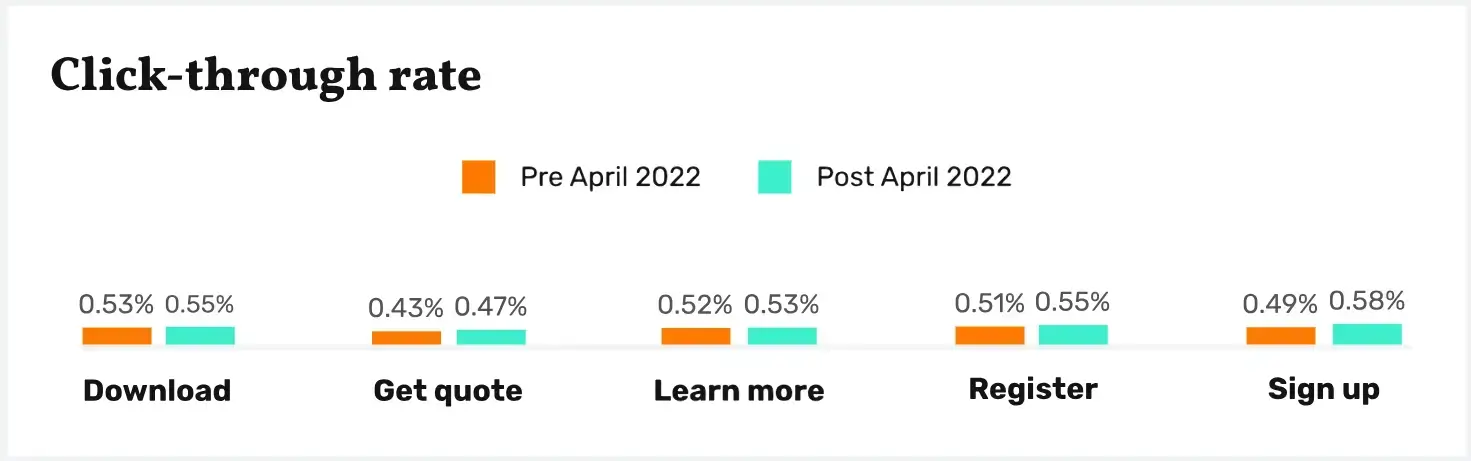
Task: Click the Get quote category label
Action: point(448,390)
